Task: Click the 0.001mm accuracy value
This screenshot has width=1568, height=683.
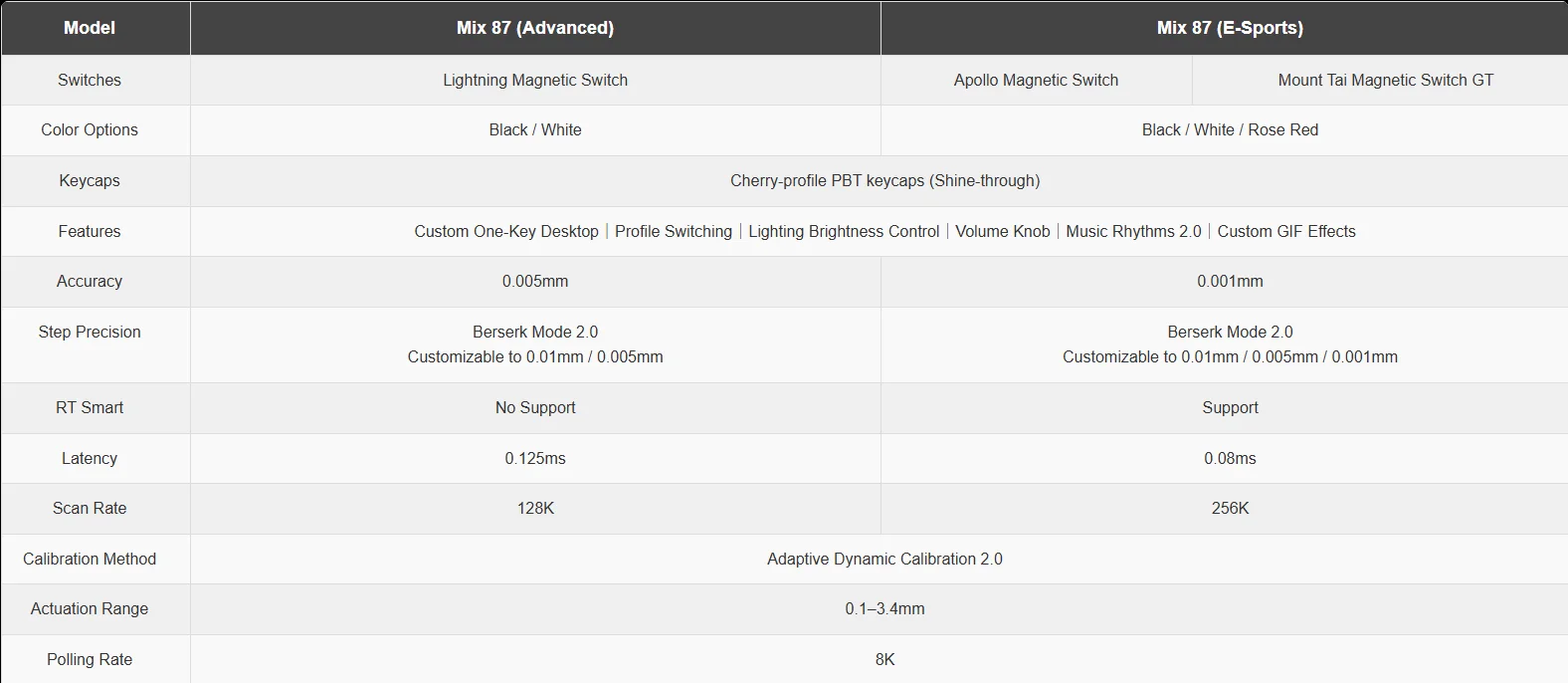Action: coord(1230,281)
